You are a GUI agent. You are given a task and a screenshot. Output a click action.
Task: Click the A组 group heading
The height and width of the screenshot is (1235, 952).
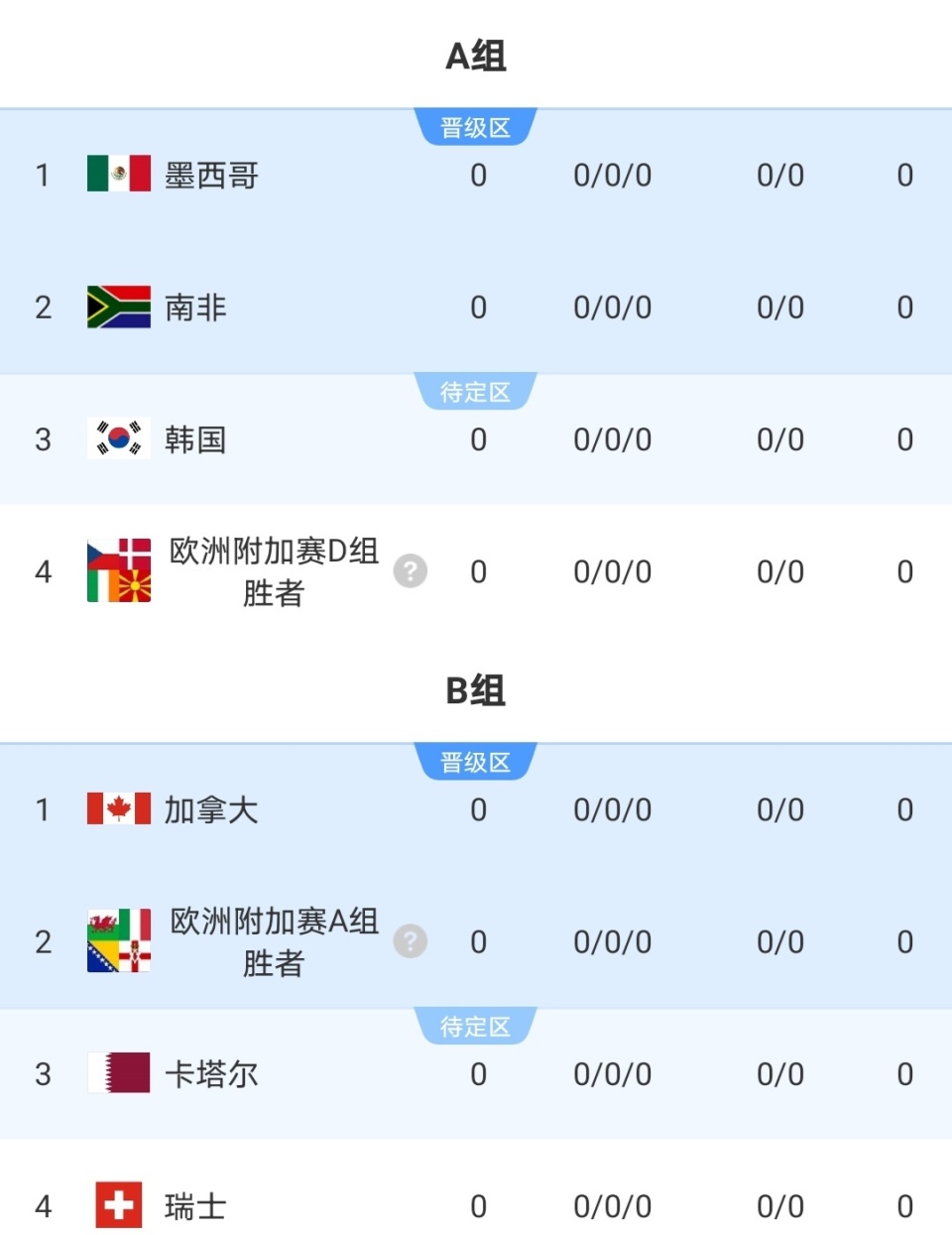tap(476, 56)
